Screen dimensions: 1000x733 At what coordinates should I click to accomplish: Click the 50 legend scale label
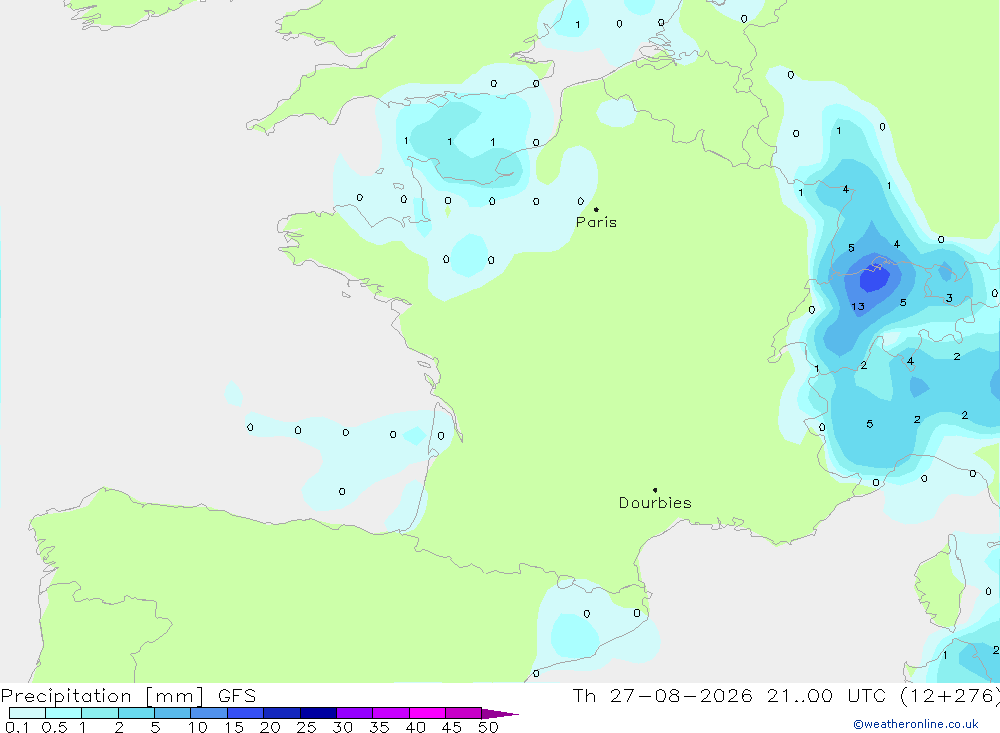tap(488, 727)
